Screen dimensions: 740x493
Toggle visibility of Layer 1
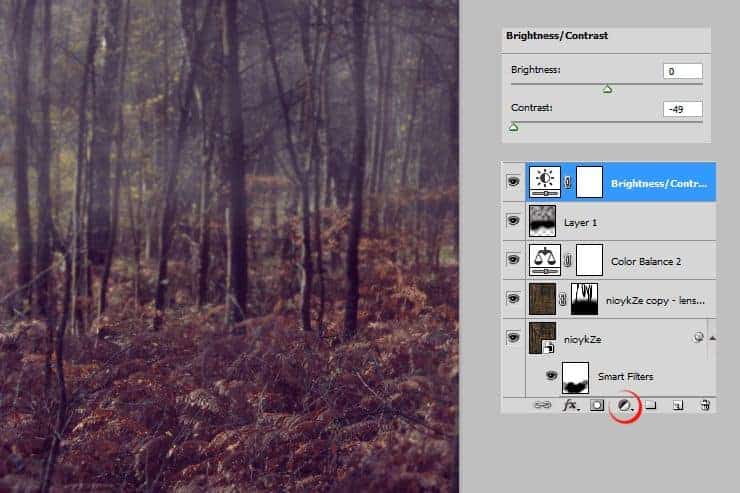pyautogui.click(x=513, y=220)
